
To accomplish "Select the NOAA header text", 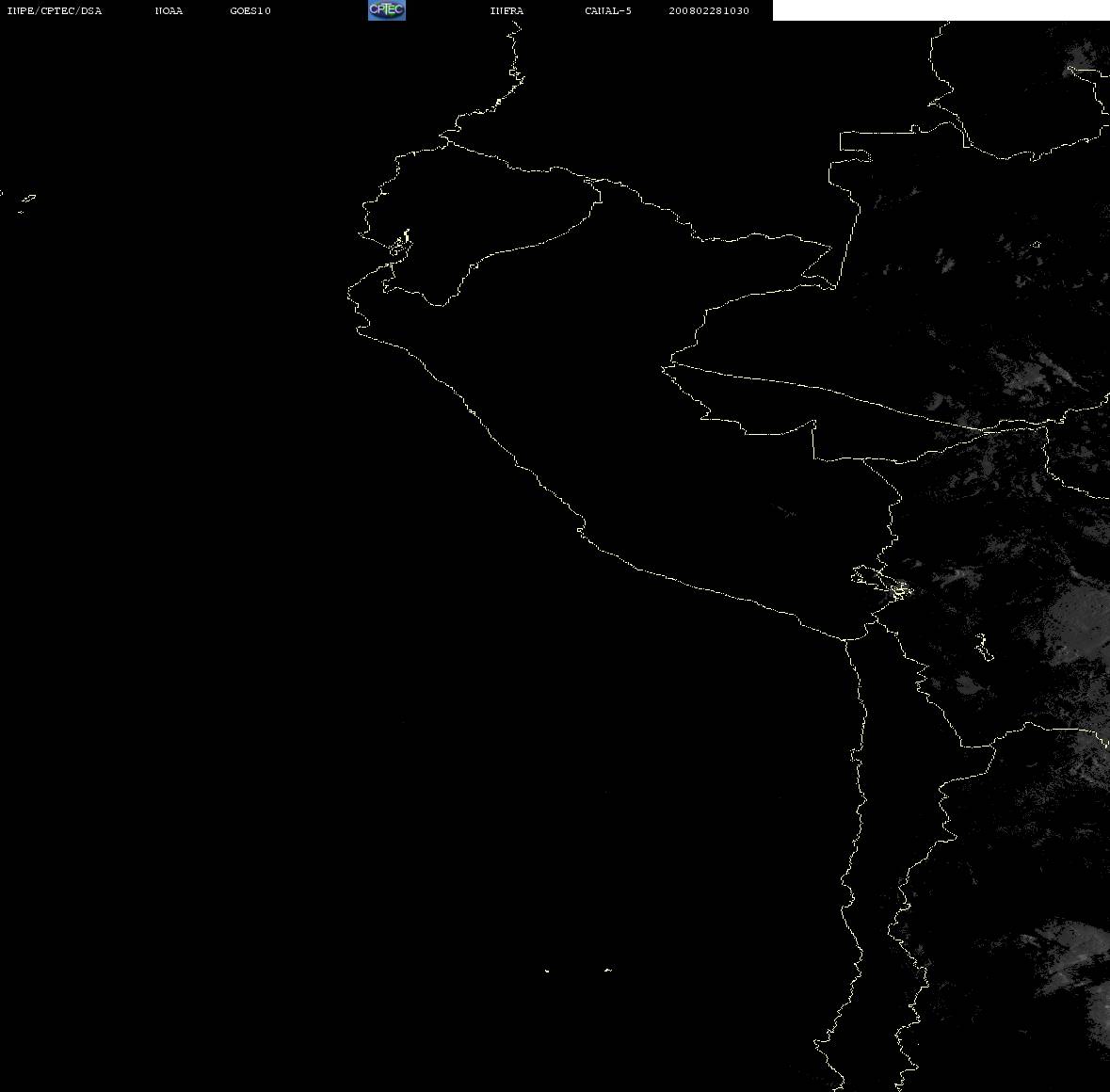I will 169,10.
